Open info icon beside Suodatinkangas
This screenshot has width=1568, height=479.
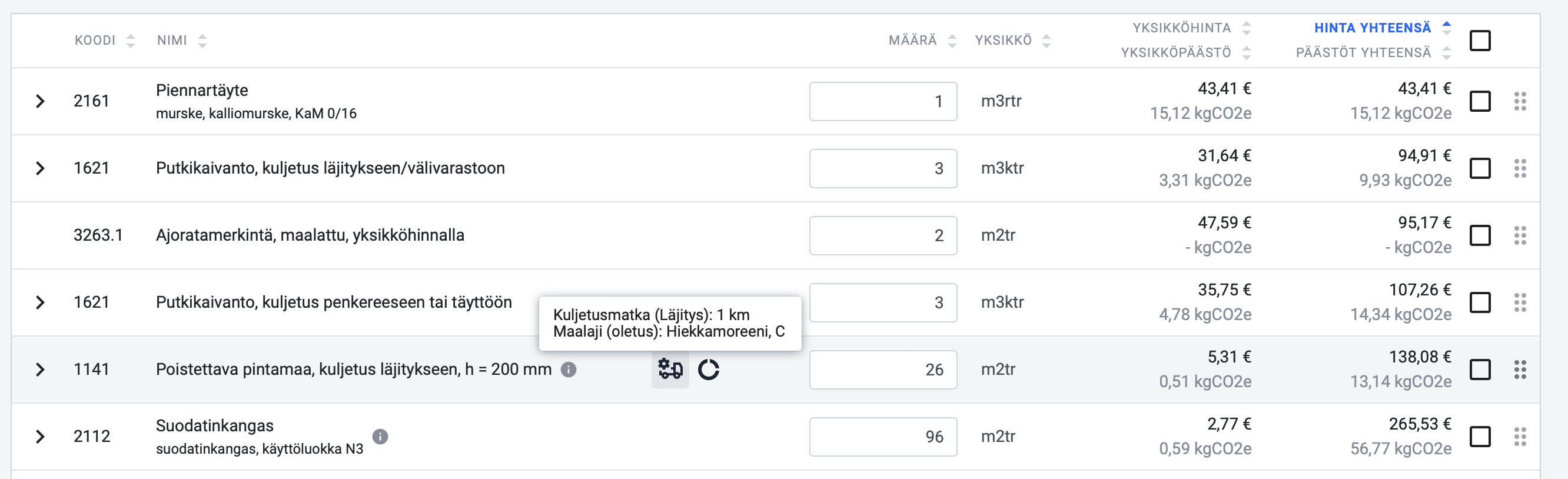tap(380, 437)
